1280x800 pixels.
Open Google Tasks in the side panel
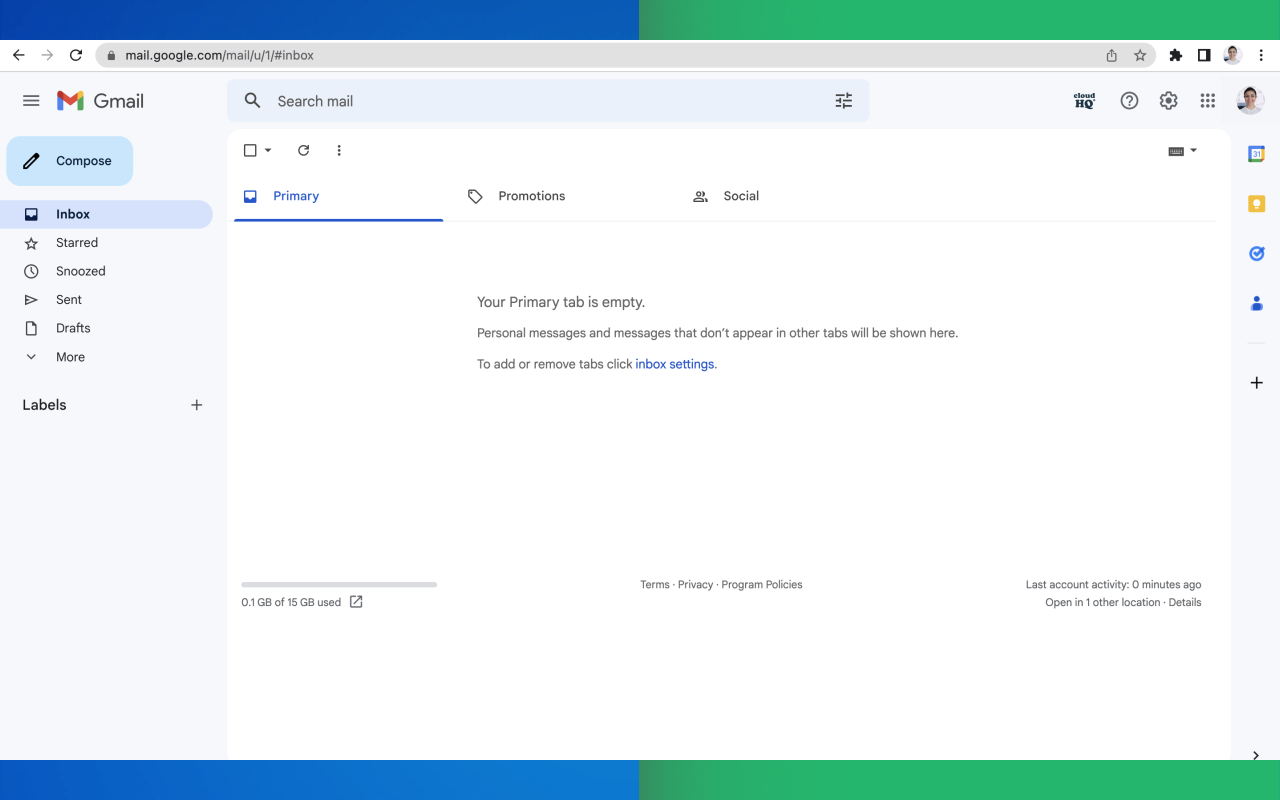click(x=1256, y=253)
